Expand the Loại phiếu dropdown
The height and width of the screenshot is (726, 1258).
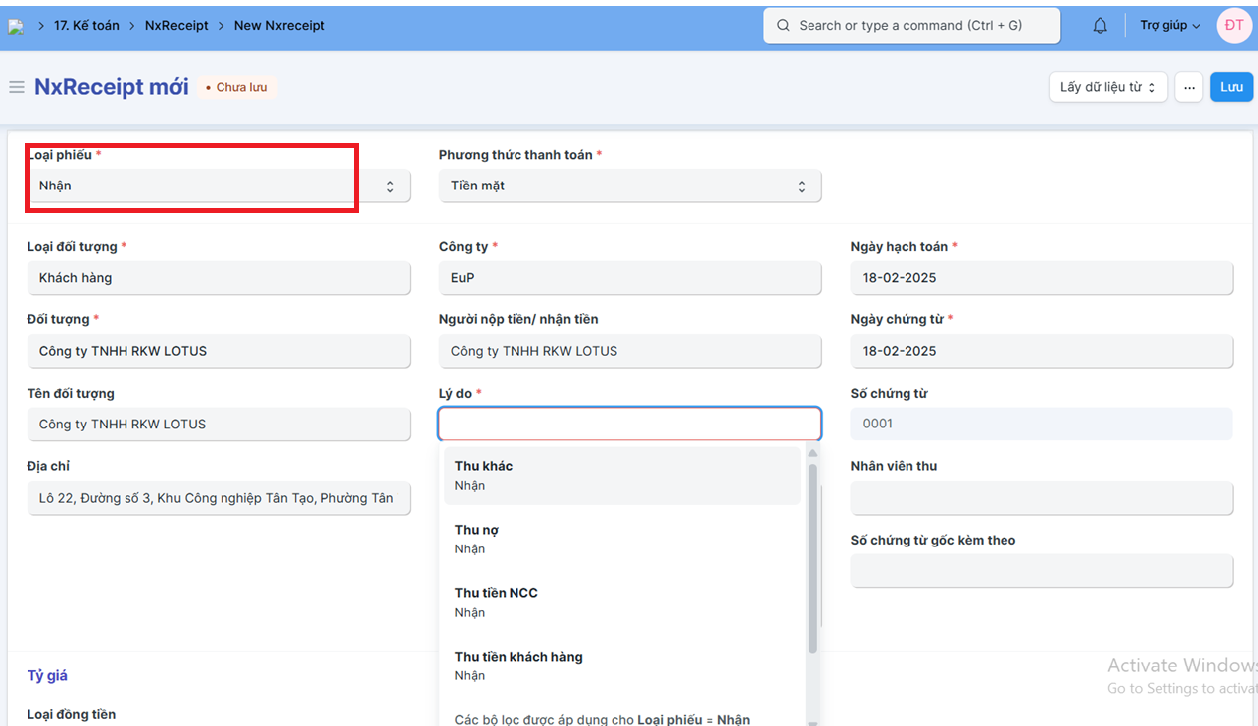tap(218, 186)
